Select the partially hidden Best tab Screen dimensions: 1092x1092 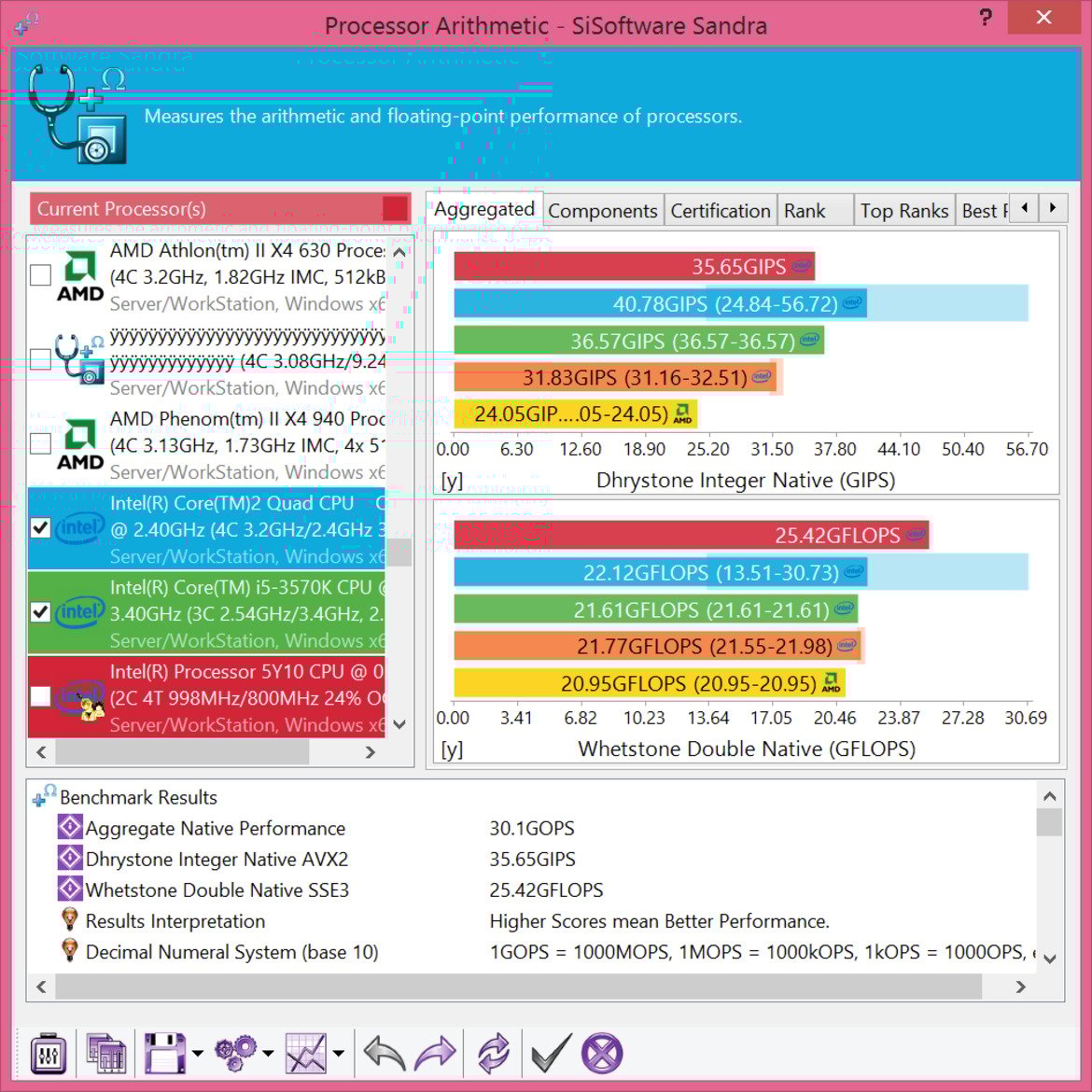982,210
